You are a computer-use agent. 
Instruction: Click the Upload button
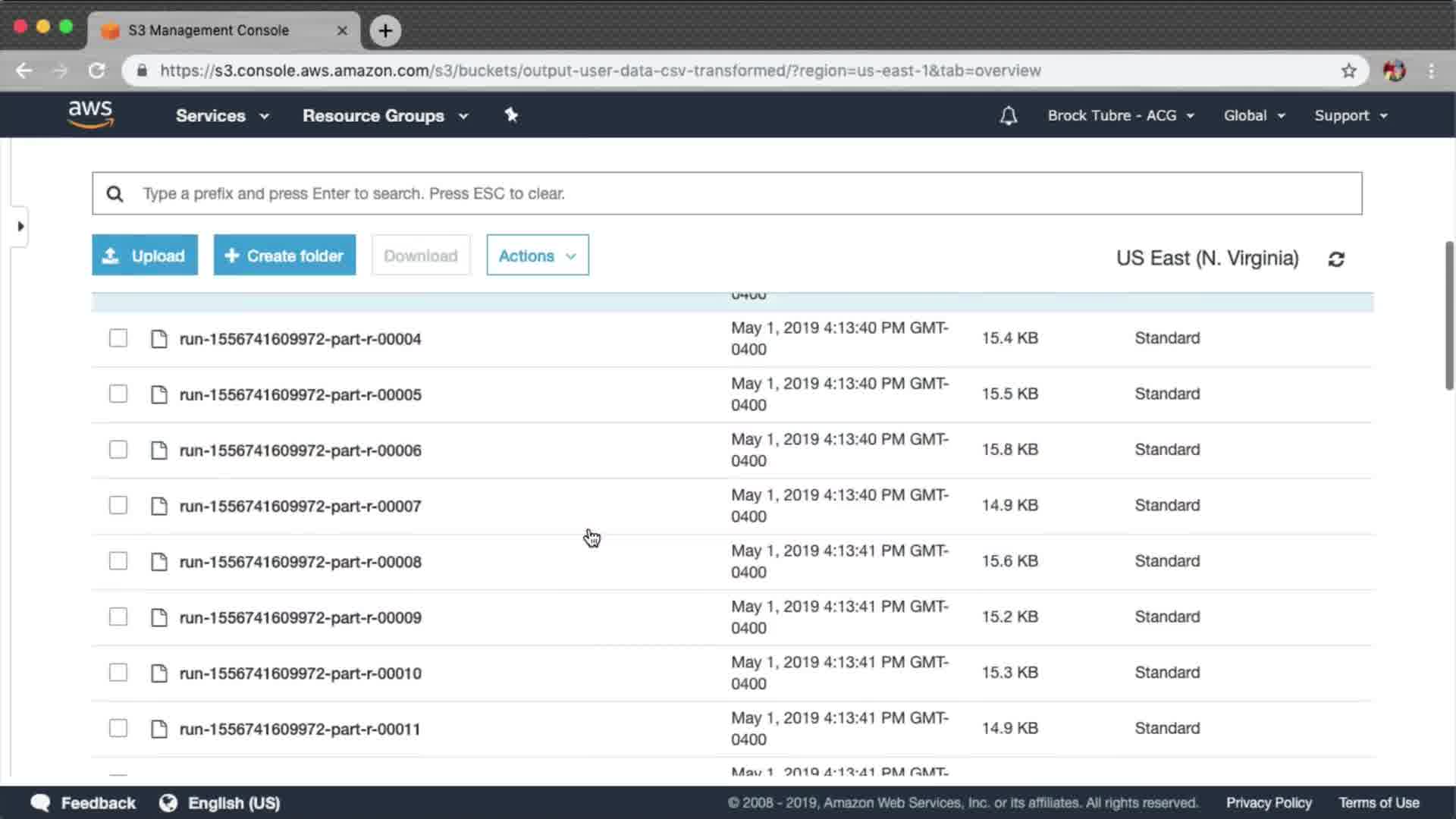tap(145, 256)
